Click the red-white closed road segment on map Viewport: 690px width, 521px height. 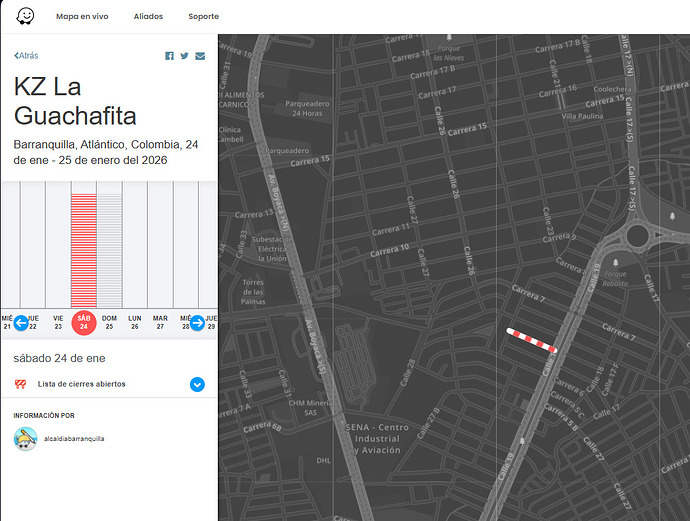pyautogui.click(x=532, y=340)
